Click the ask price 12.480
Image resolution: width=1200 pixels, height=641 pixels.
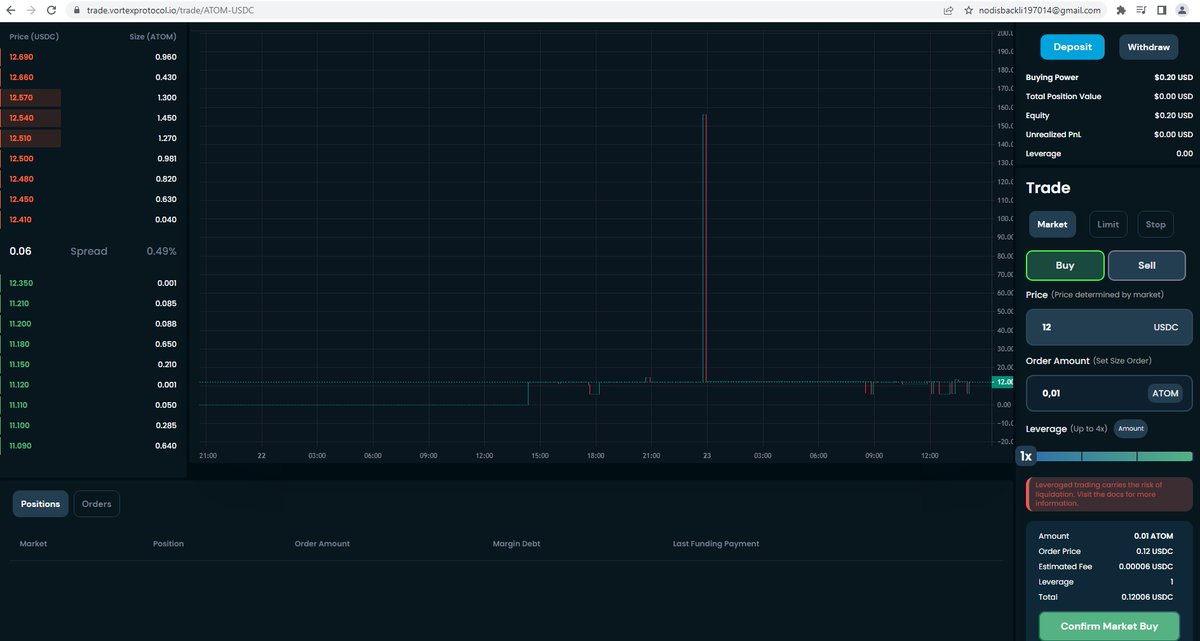click(21, 178)
